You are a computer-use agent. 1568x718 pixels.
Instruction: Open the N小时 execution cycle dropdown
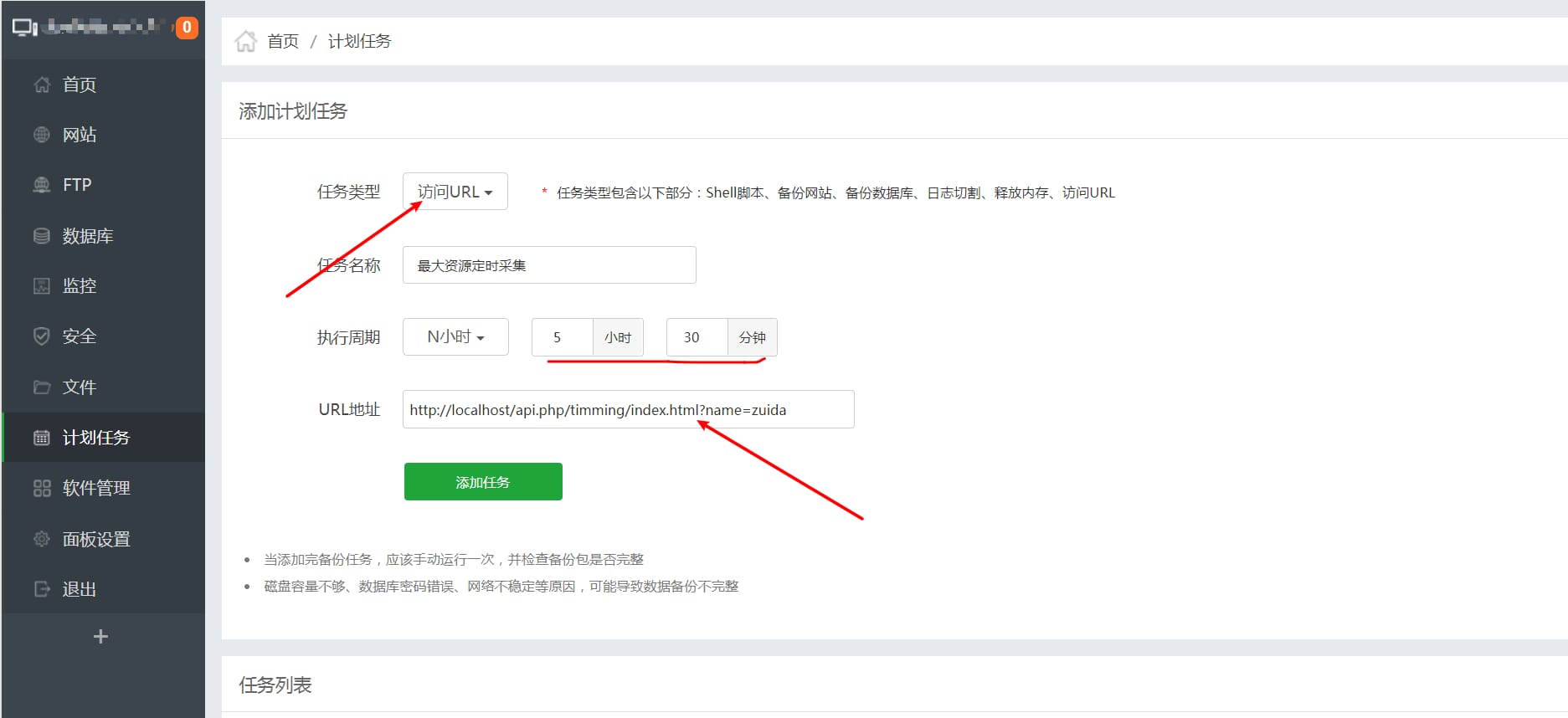coord(455,336)
